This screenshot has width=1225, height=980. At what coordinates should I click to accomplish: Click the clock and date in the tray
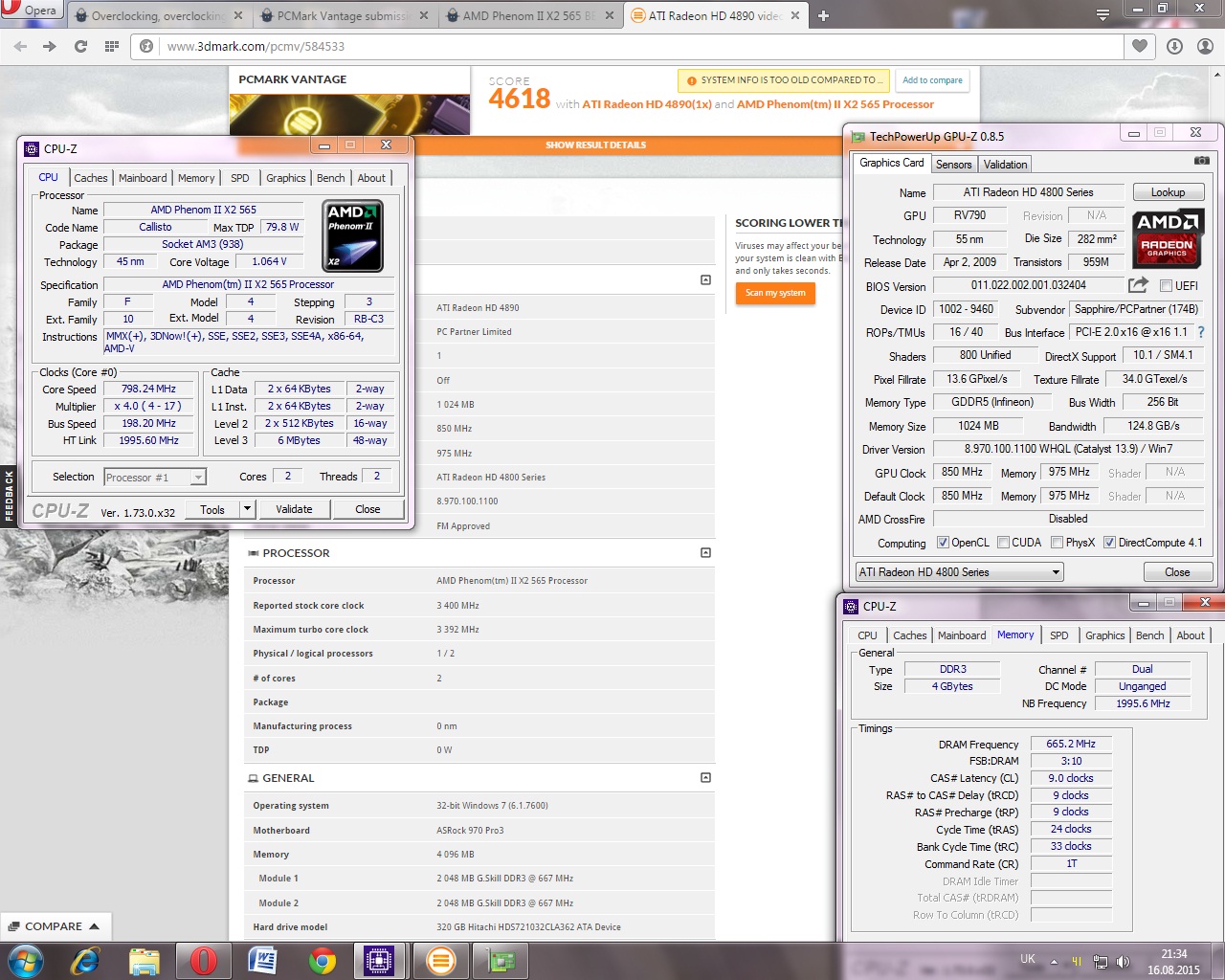(1173, 962)
